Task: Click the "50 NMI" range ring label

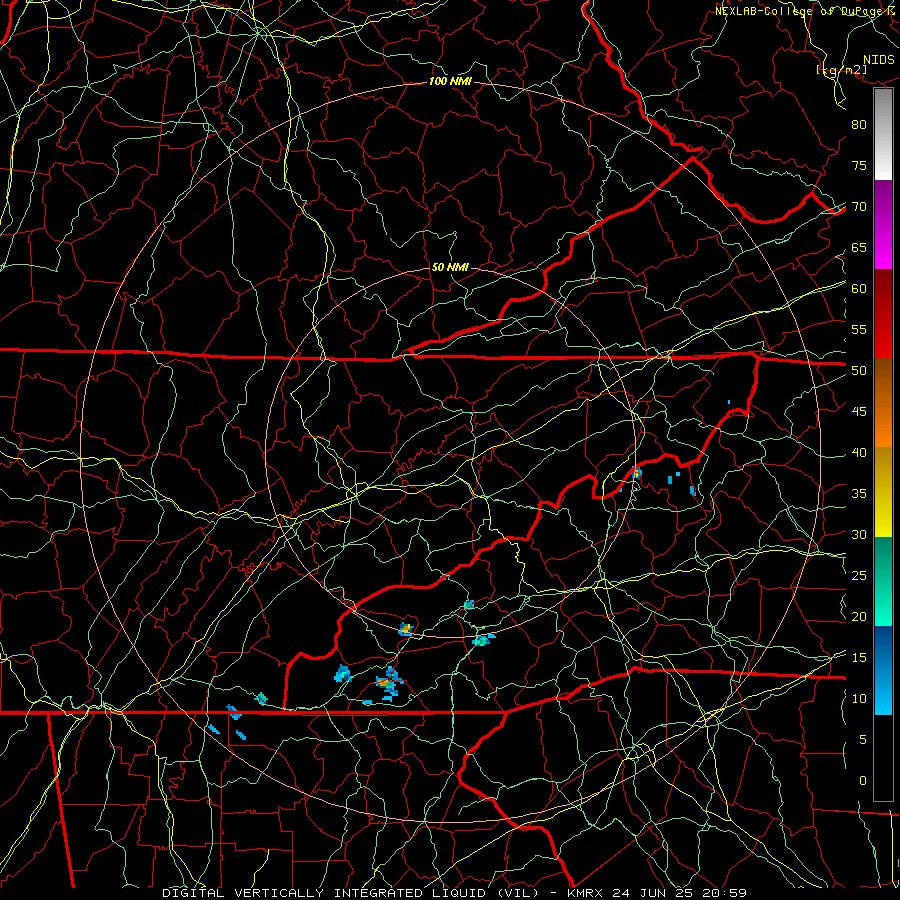Action: pyautogui.click(x=449, y=267)
